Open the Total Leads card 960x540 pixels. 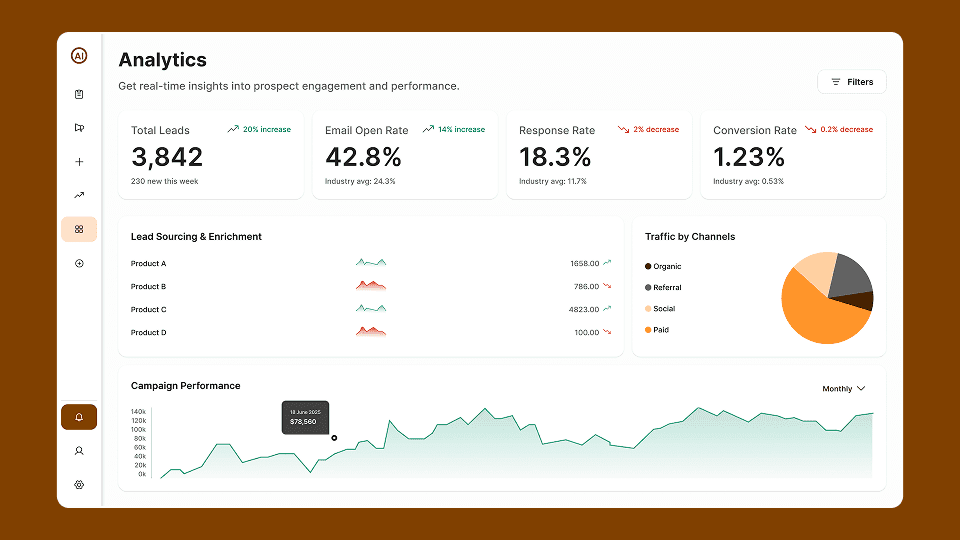tap(211, 155)
